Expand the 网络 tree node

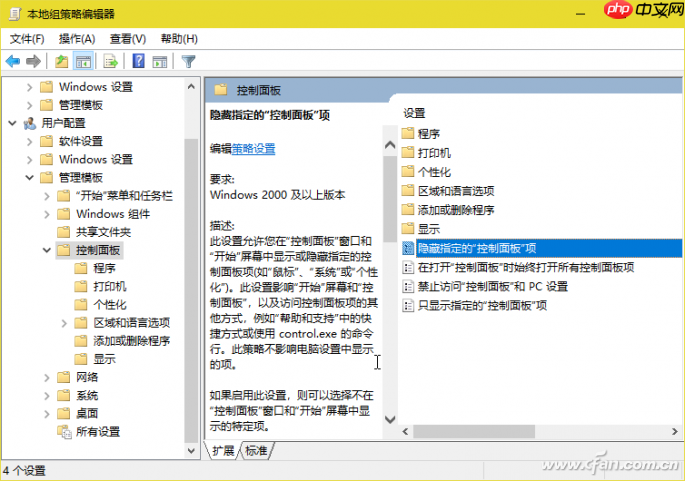coord(47,377)
